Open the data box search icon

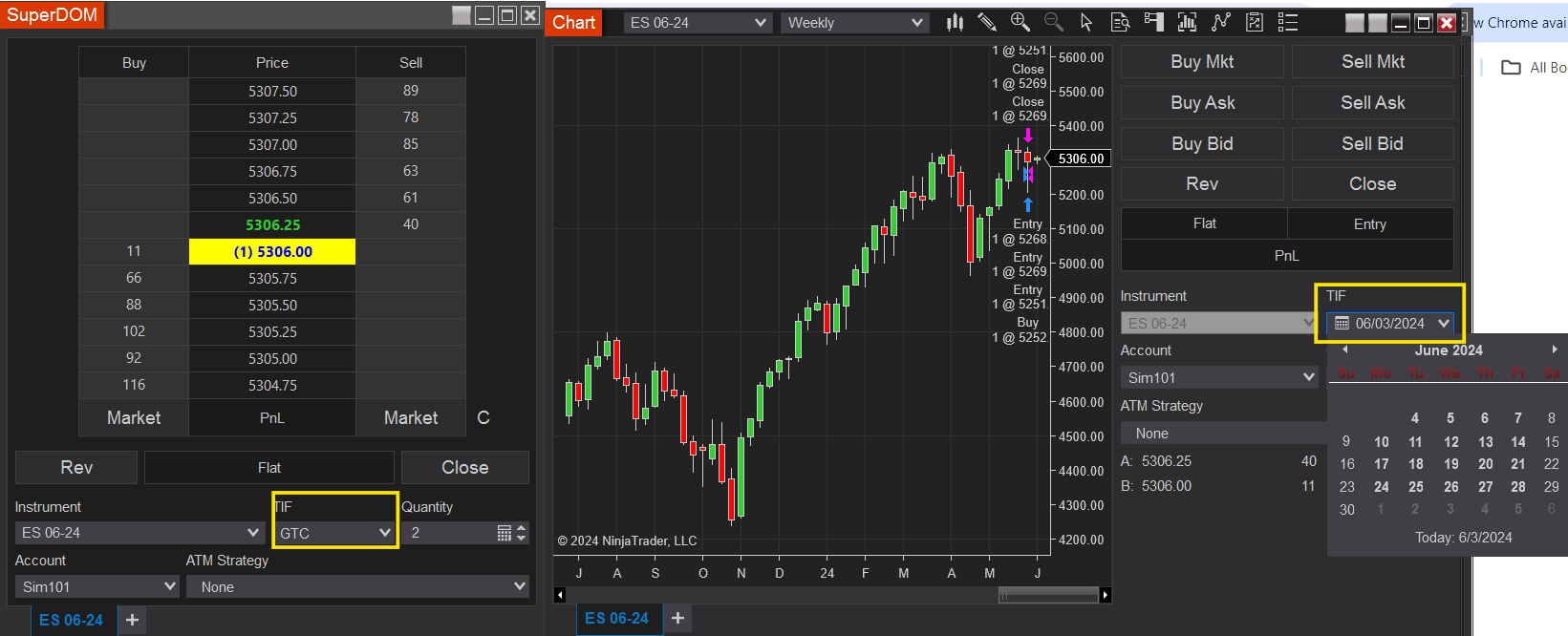tap(1120, 22)
